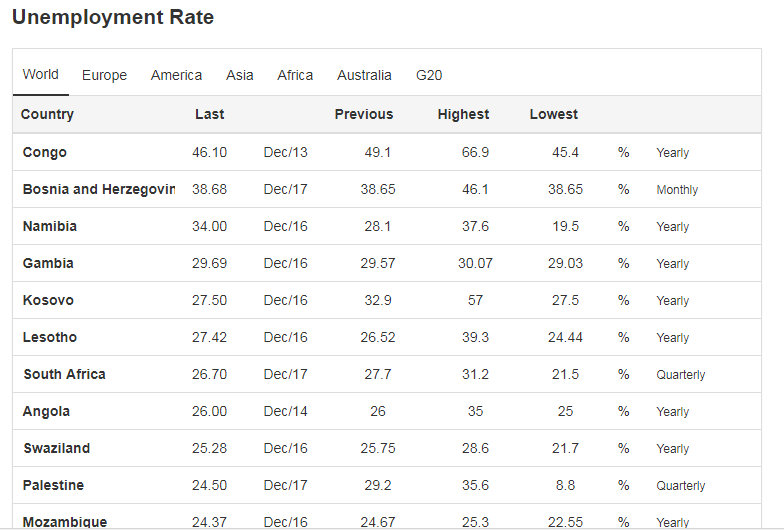Click Palestine's highest value 35.6
The image size is (784, 530).
pos(475,486)
